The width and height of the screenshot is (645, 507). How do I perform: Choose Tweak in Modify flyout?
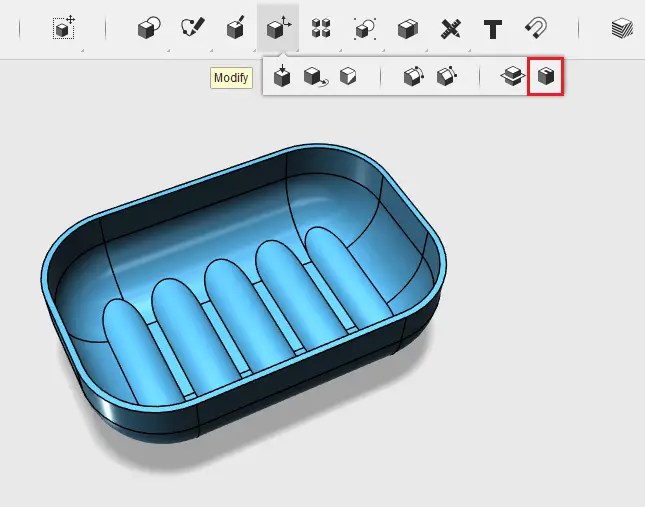coord(316,77)
